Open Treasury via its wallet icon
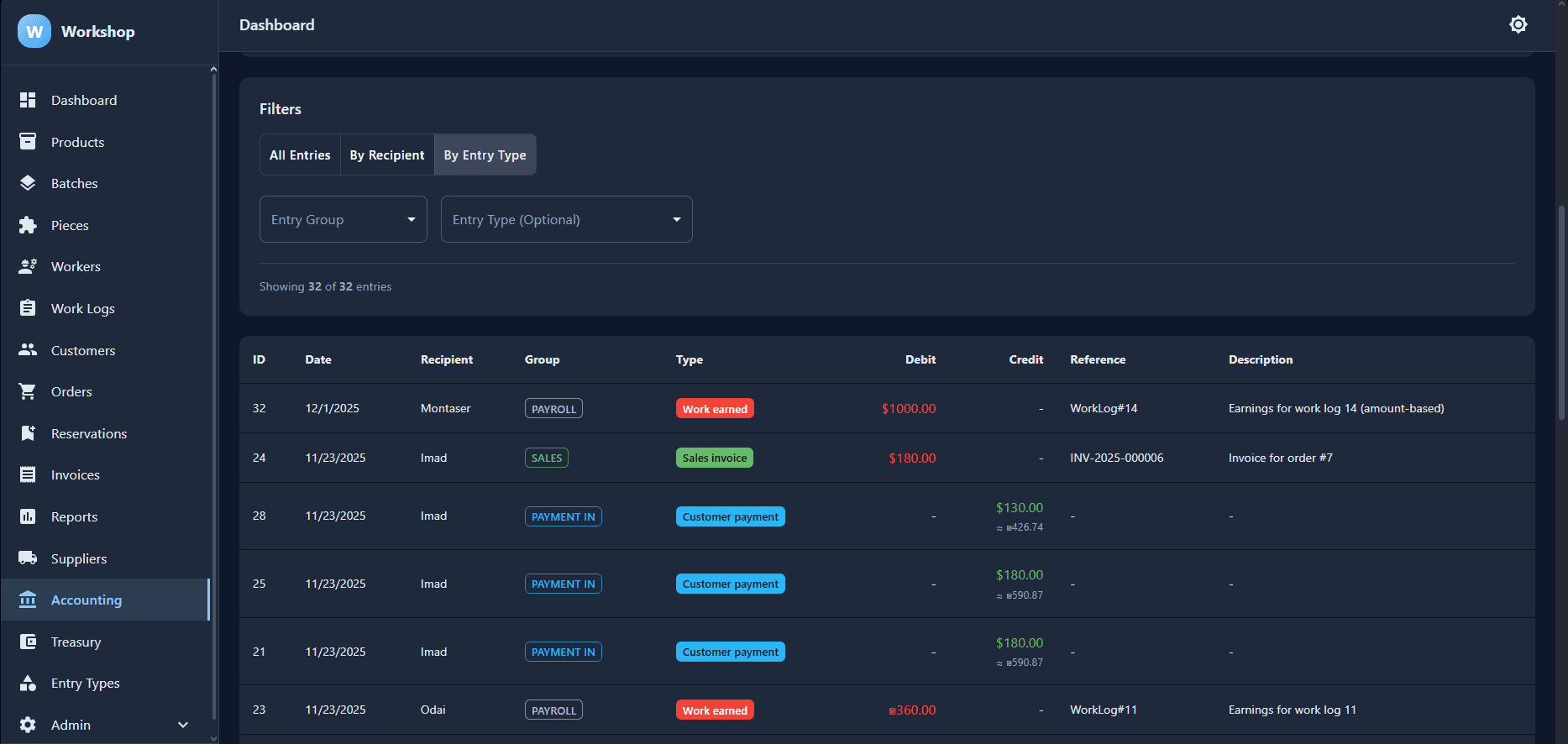The width and height of the screenshot is (1568, 744). [28, 642]
